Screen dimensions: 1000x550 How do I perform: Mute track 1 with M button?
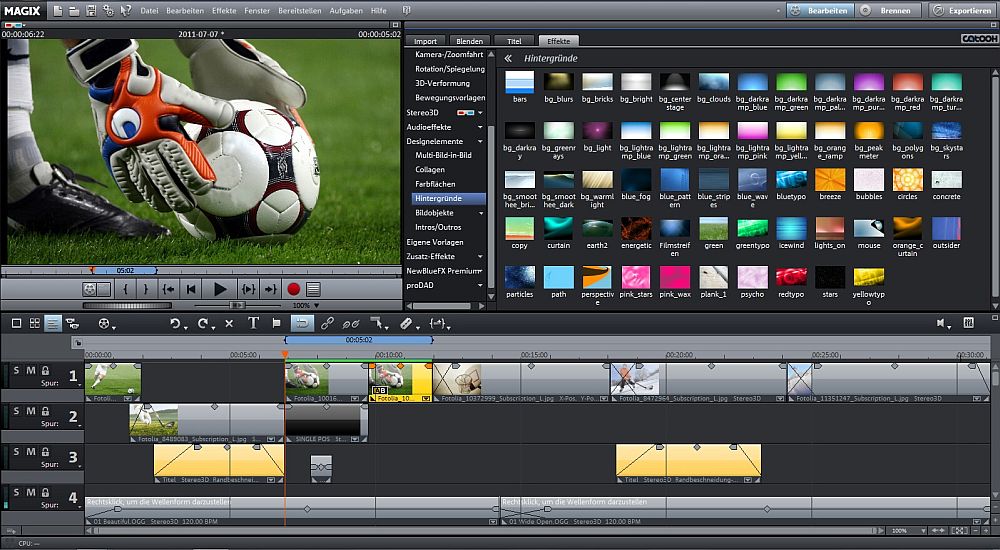coord(31,371)
